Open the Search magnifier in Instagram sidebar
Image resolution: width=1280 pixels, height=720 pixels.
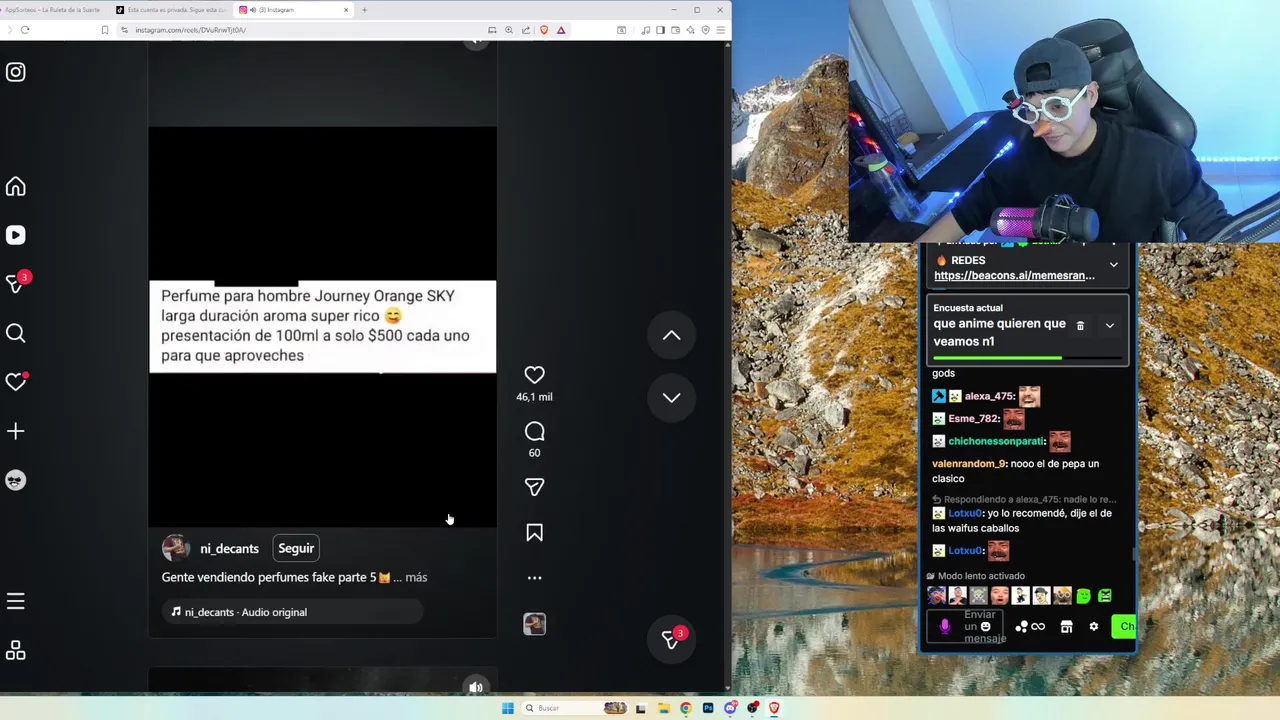[x=16, y=333]
